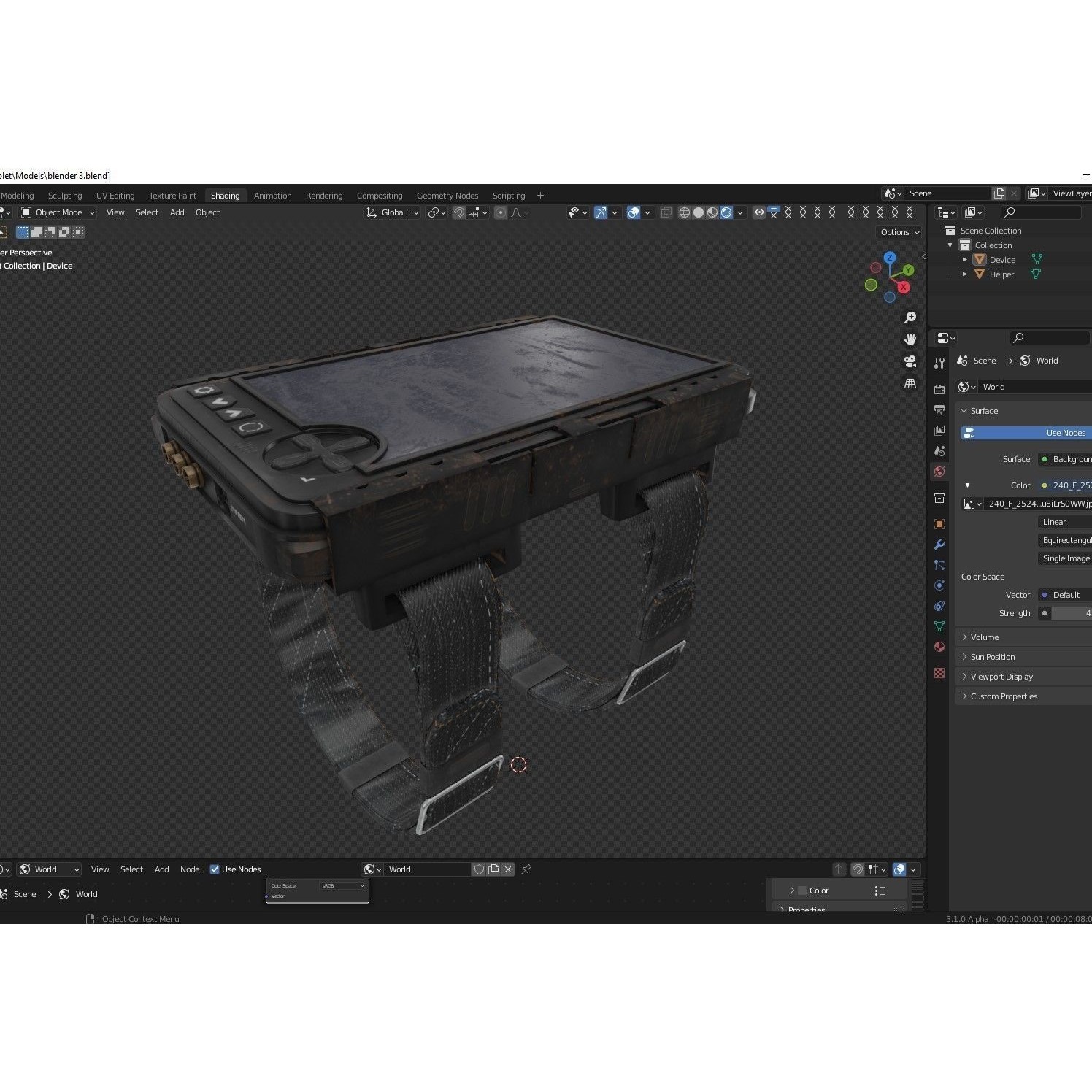Open the Modifier Properties wrench tab
Screen dimensions: 1092x1092
click(x=939, y=545)
